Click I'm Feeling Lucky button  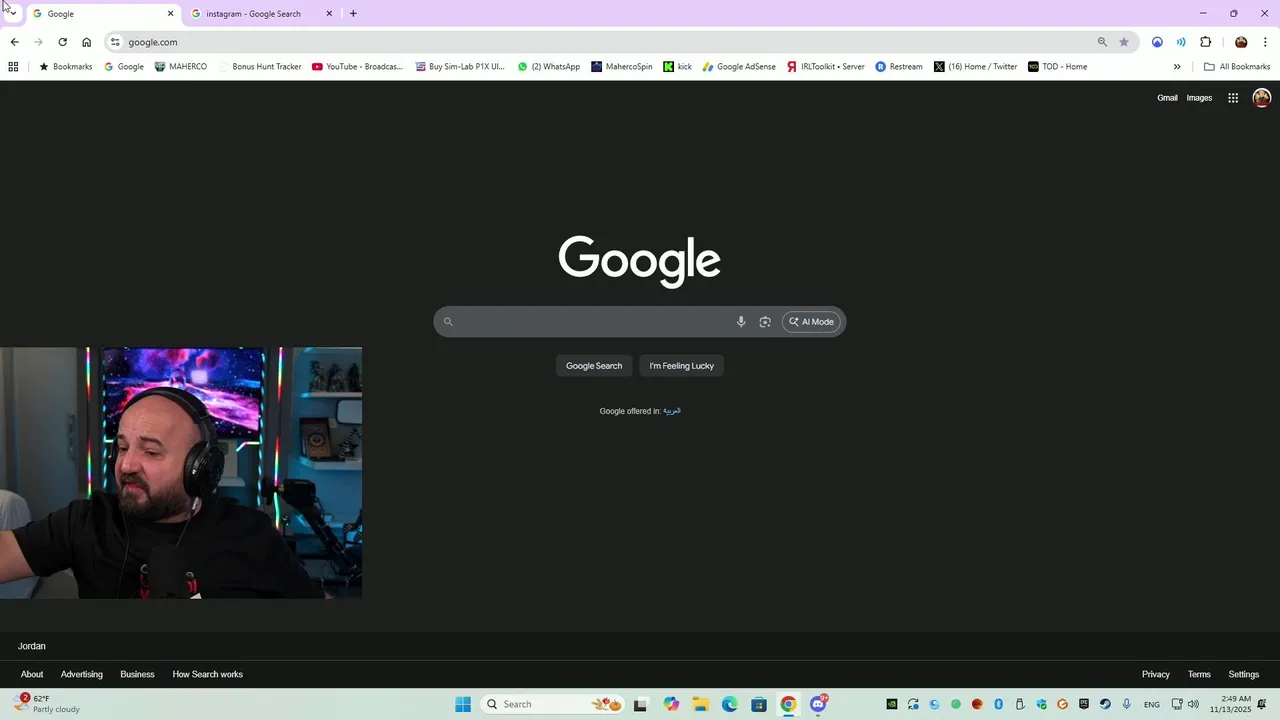pos(682,366)
